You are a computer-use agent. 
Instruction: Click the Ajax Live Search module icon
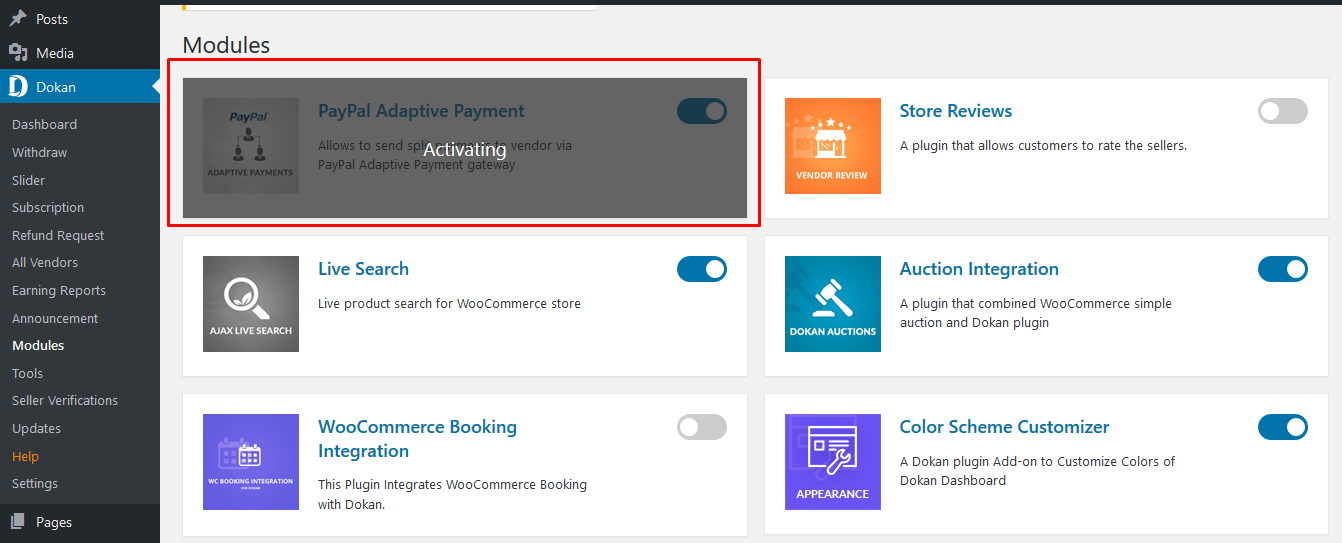250,304
